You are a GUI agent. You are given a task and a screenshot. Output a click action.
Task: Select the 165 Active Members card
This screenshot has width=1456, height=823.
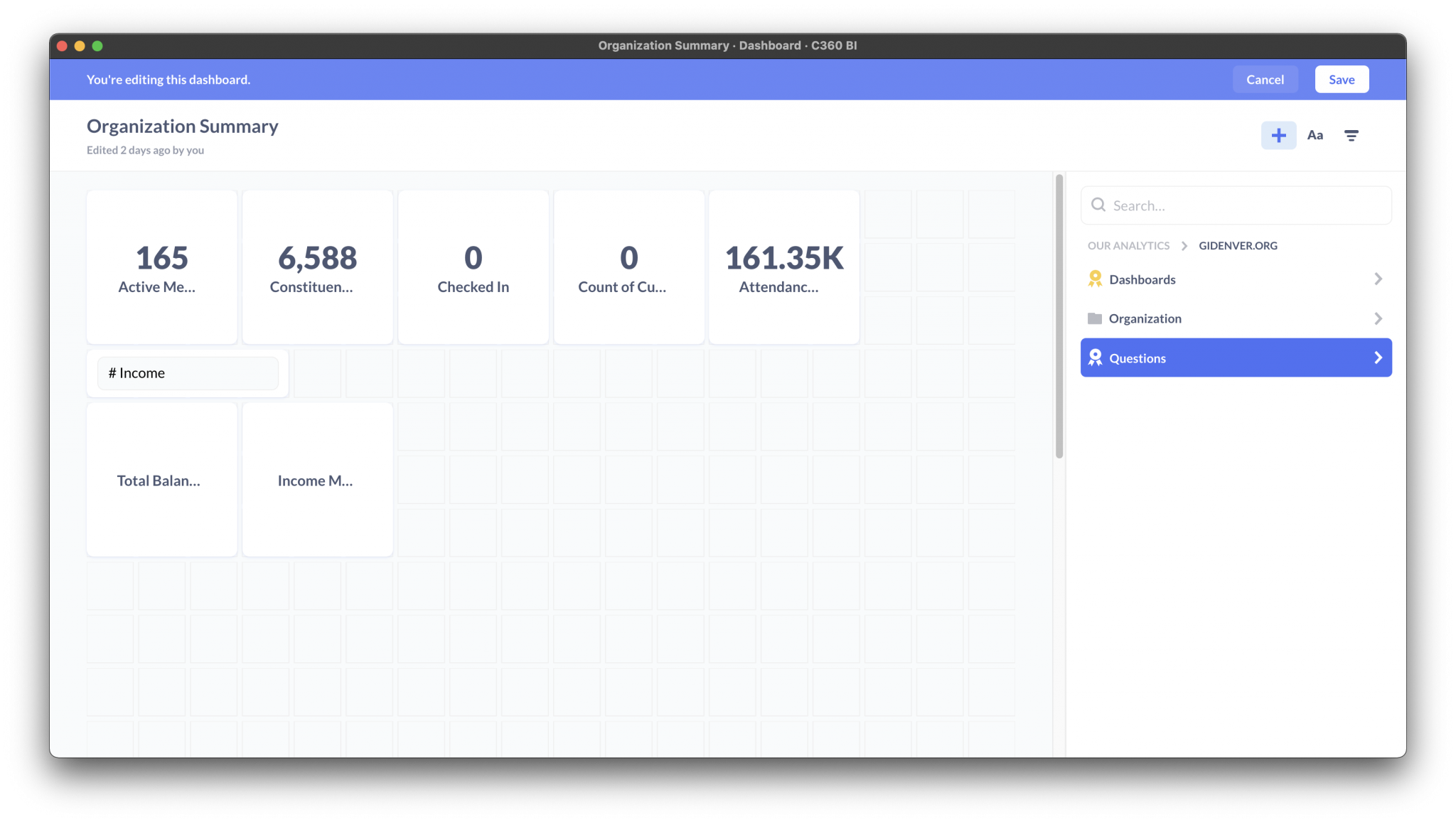pos(161,267)
